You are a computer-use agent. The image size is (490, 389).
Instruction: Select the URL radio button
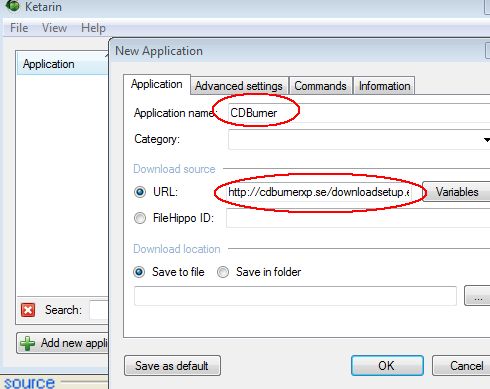140,192
